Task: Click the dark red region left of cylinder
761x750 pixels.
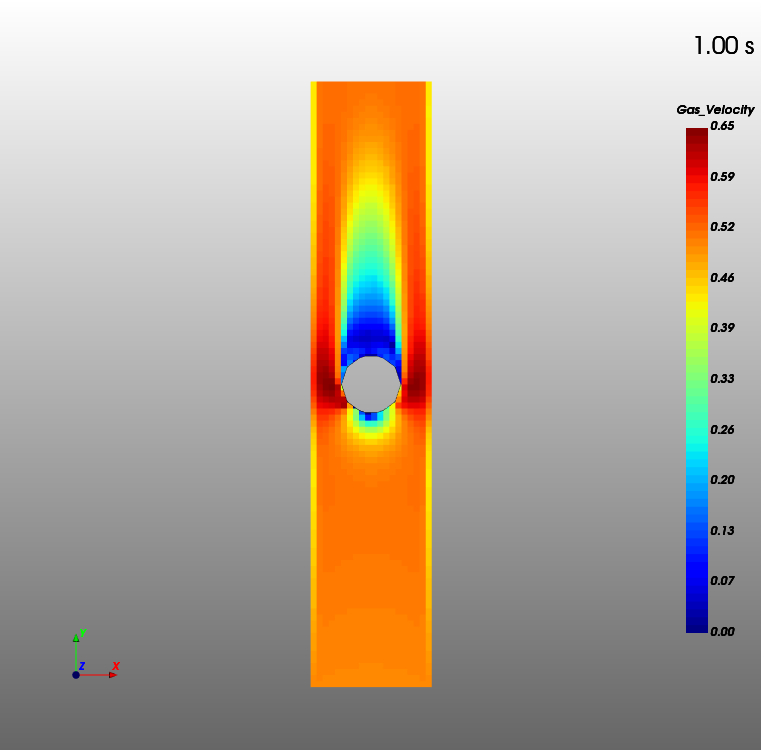Action: 327,384
